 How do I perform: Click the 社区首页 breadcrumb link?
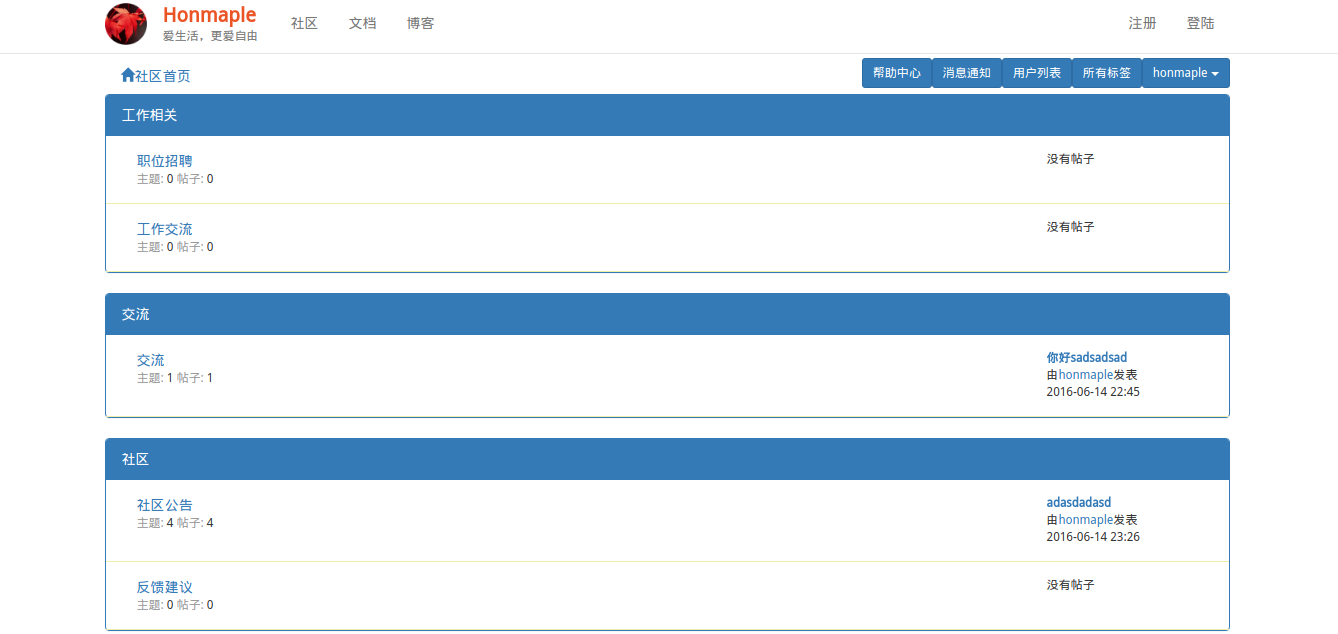pyautogui.click(x=162, y=76)
